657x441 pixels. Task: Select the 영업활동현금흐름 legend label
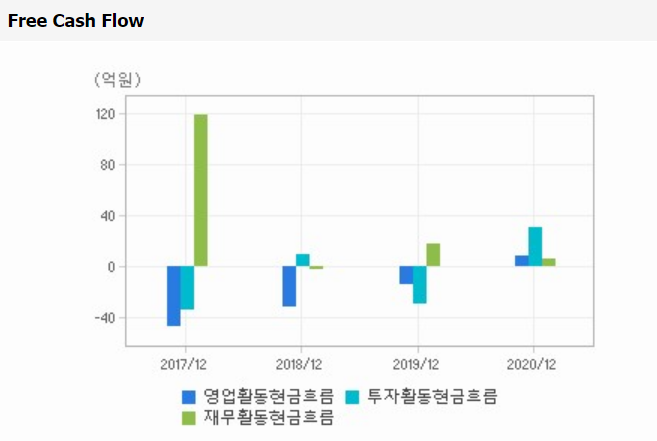(269, 396)
